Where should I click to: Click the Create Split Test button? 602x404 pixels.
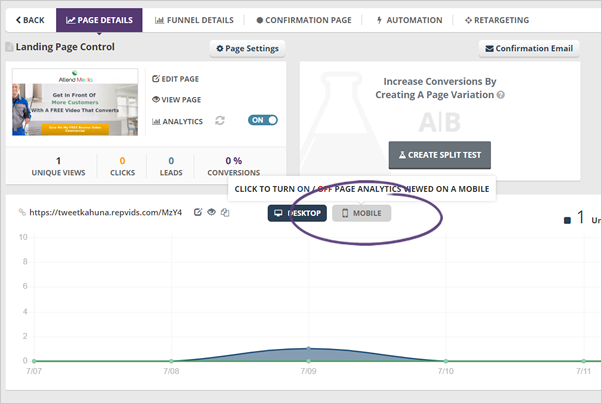pos(439,155)
